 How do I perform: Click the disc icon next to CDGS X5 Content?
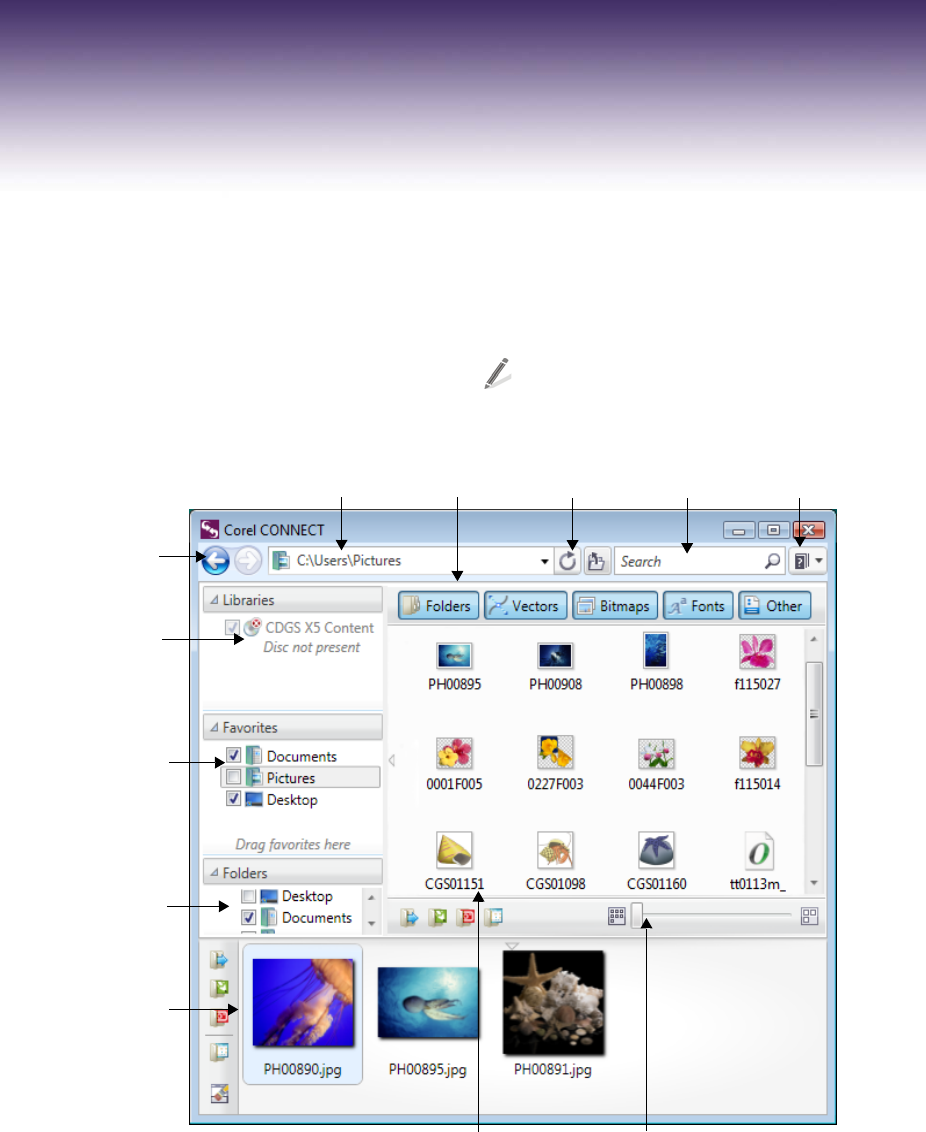[x=252, y=627]
